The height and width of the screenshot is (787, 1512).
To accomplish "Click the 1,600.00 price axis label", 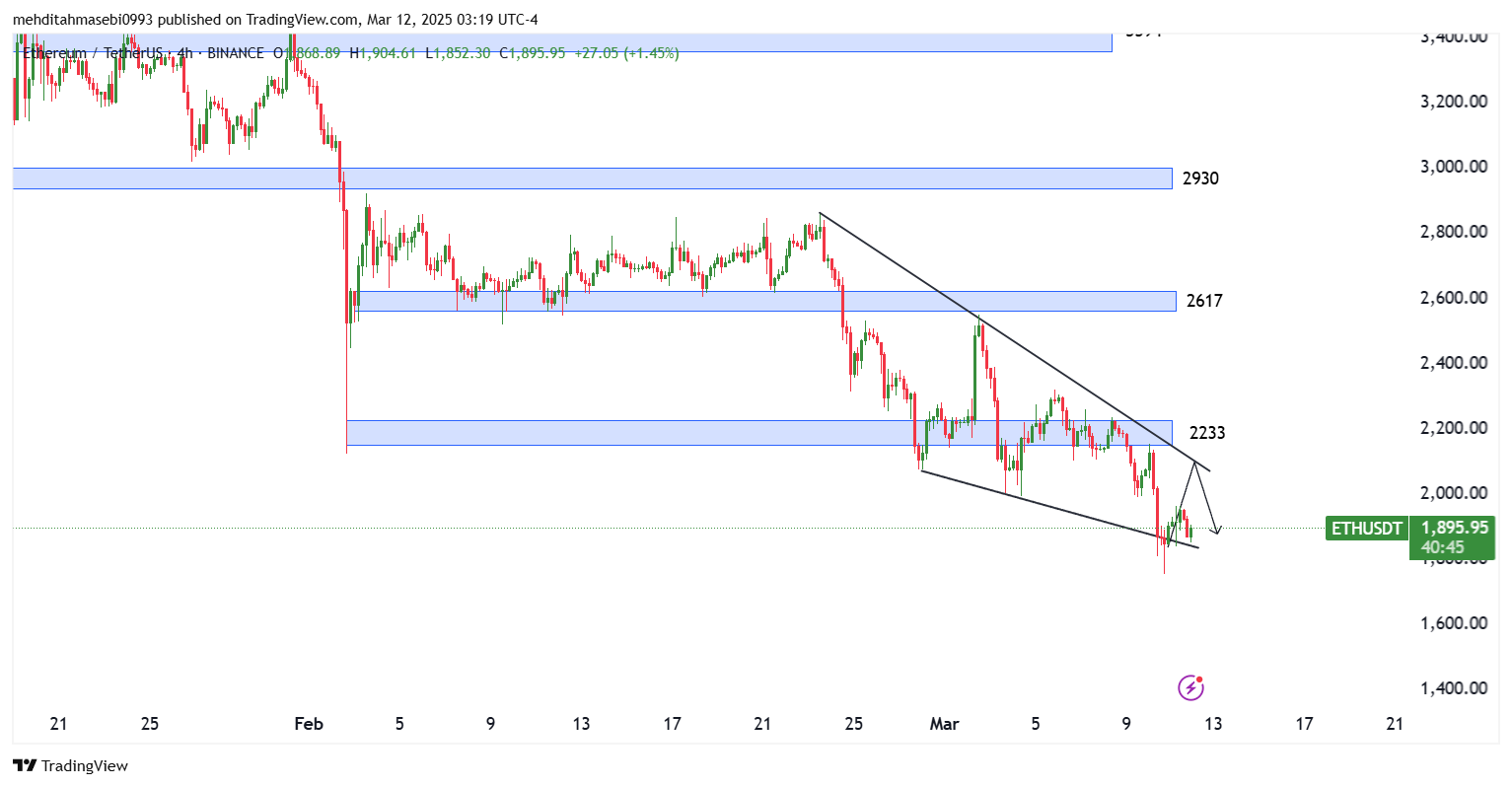I will [x=1454, y=623].
